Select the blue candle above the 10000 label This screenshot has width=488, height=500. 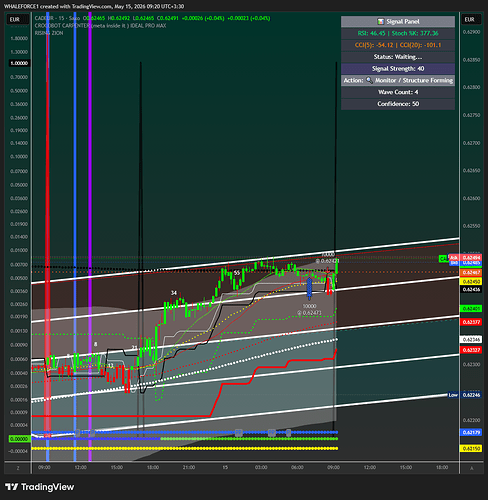click(x=309, y=288)
